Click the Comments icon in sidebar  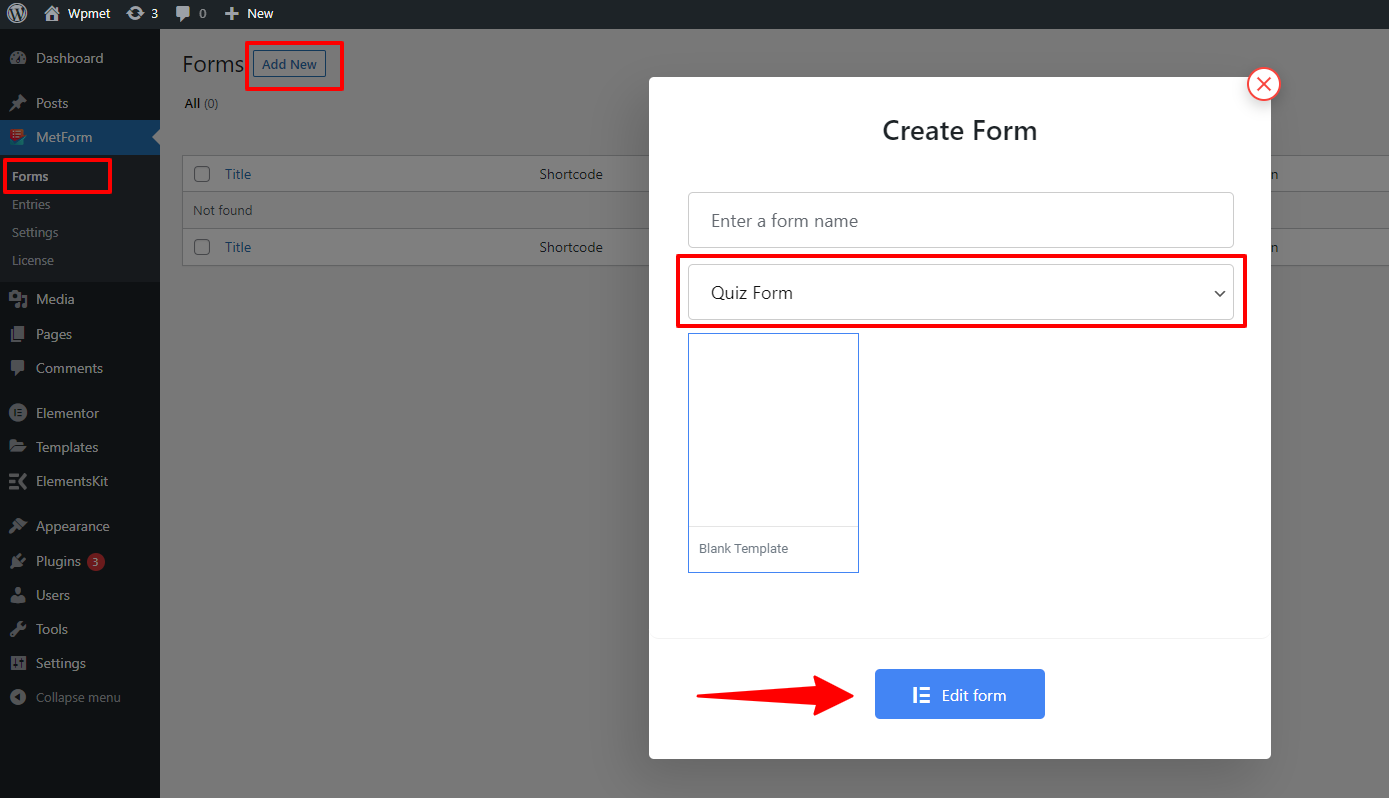tap(18, 368)
